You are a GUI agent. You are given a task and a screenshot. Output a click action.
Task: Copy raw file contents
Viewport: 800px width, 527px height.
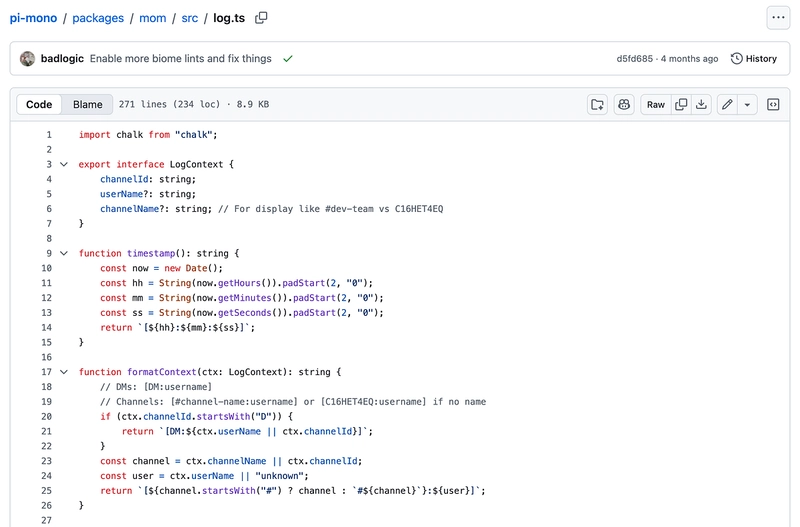[x=681, y=104]
